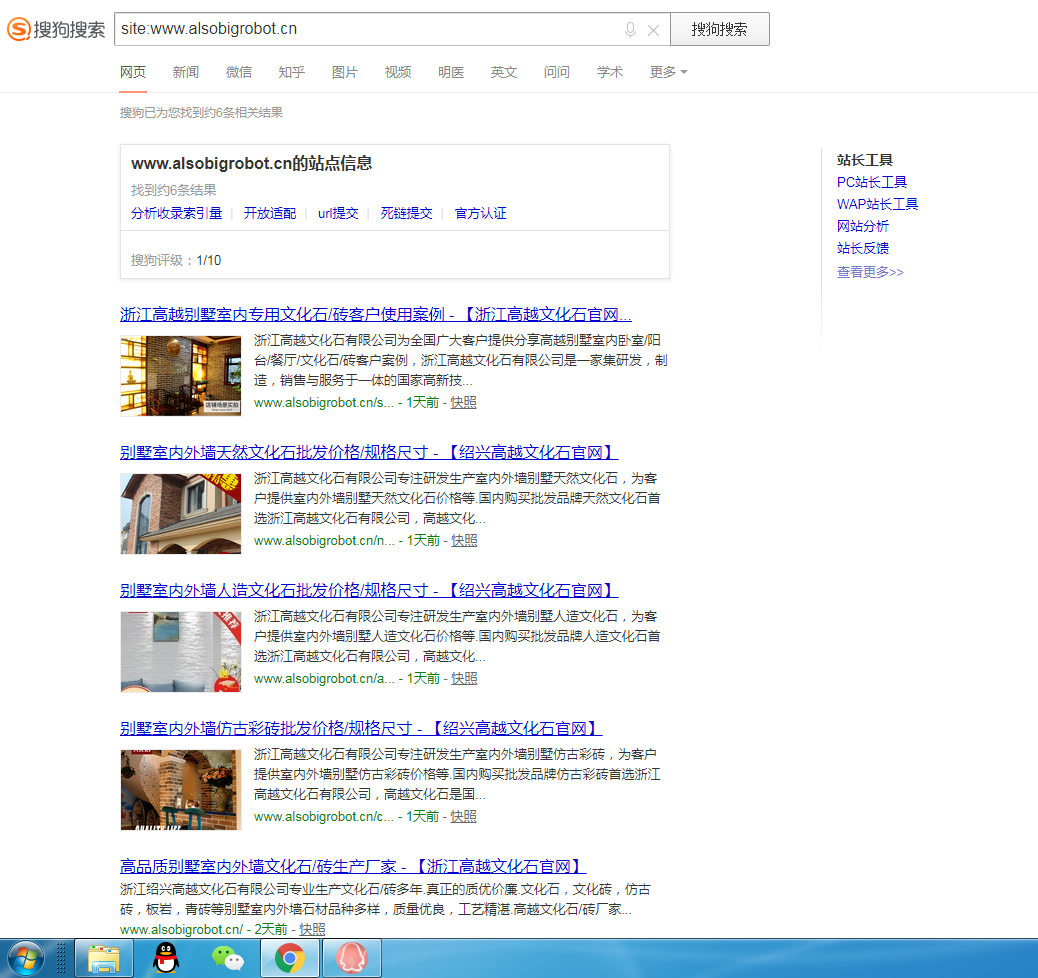Open WAP站长工具 link in sidebar
Viewport: 1038px width, 978px height.
pyautogui.click(x=877, y=204)
